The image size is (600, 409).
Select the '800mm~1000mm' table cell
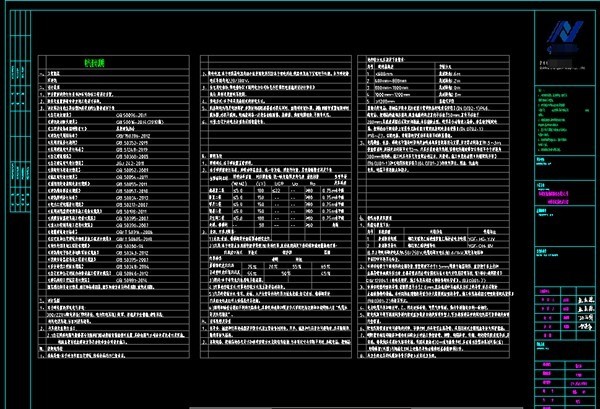392,88
